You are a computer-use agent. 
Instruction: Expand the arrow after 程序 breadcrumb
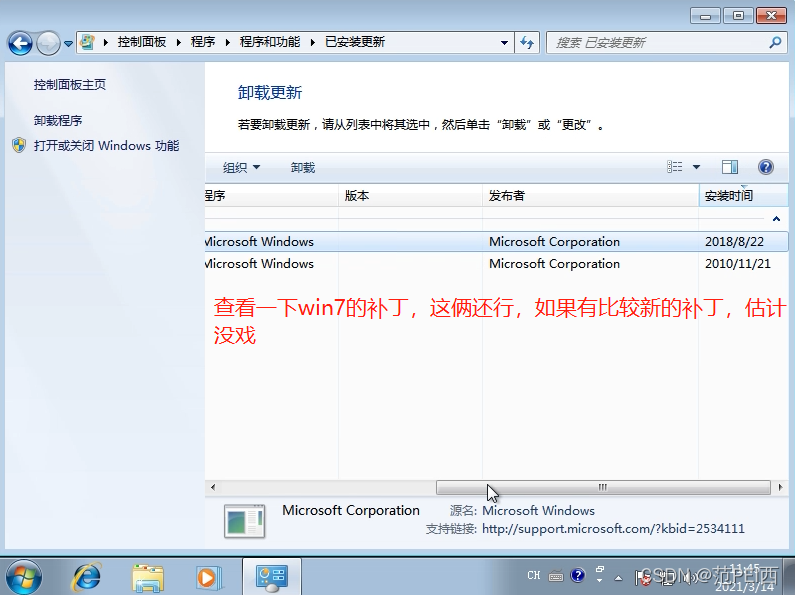pos(228,43)
